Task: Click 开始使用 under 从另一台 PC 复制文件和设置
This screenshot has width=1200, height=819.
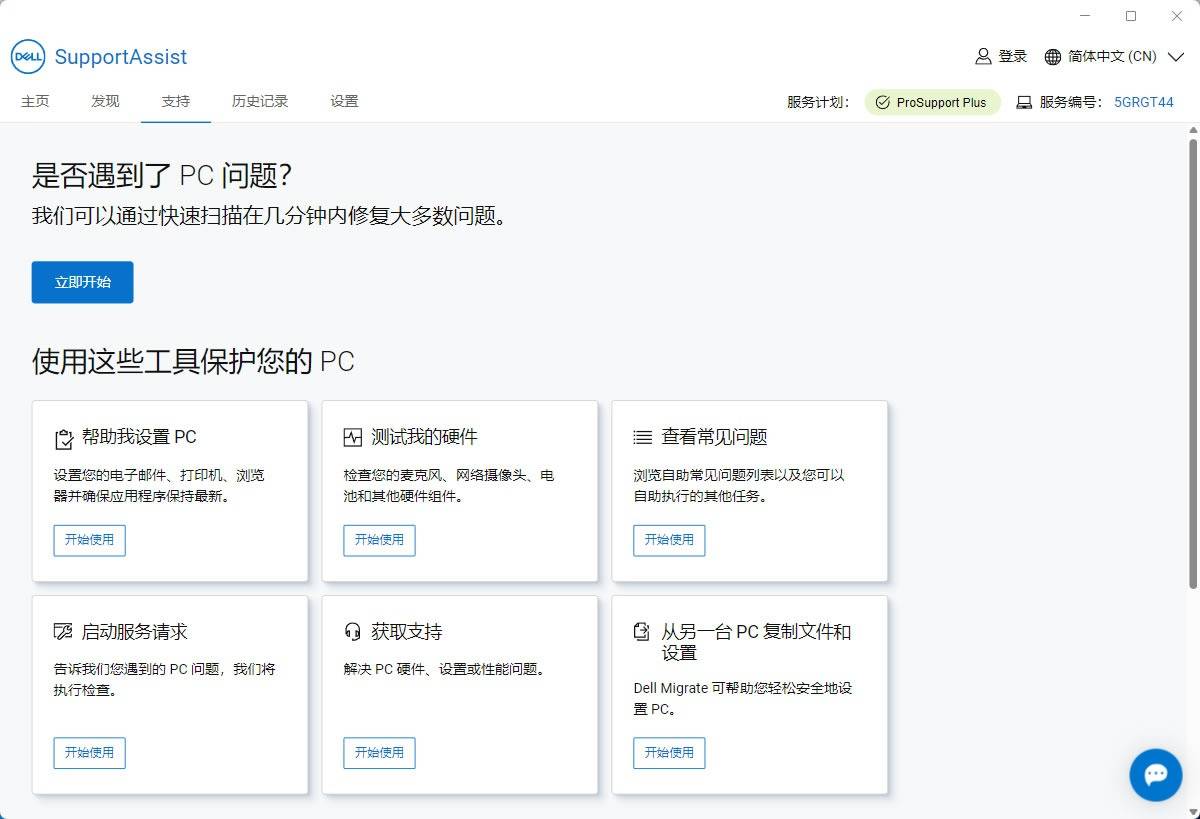Action: pyautogui.click(x=669, y=753)
